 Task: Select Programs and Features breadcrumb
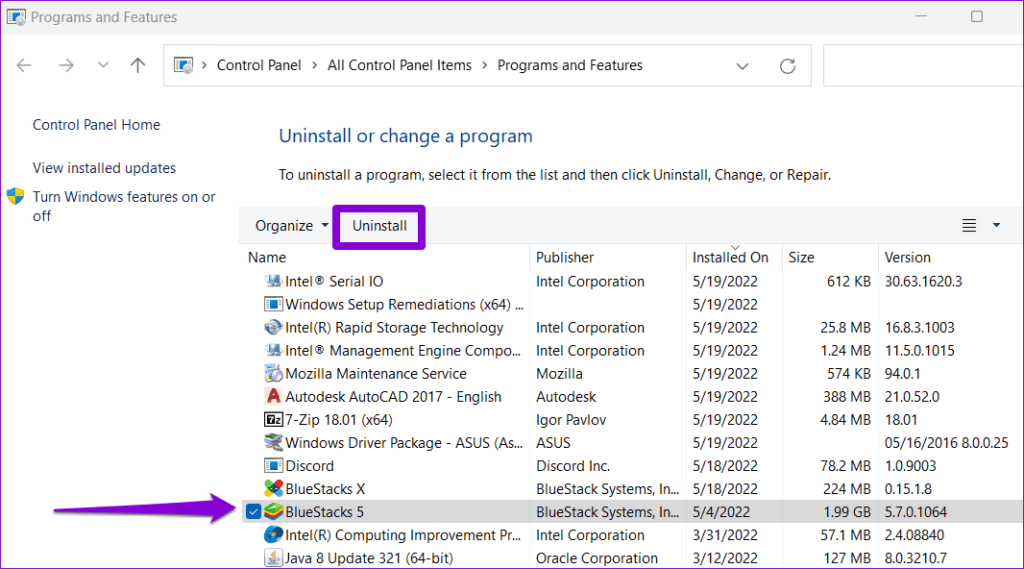click(x=569, y=65)
